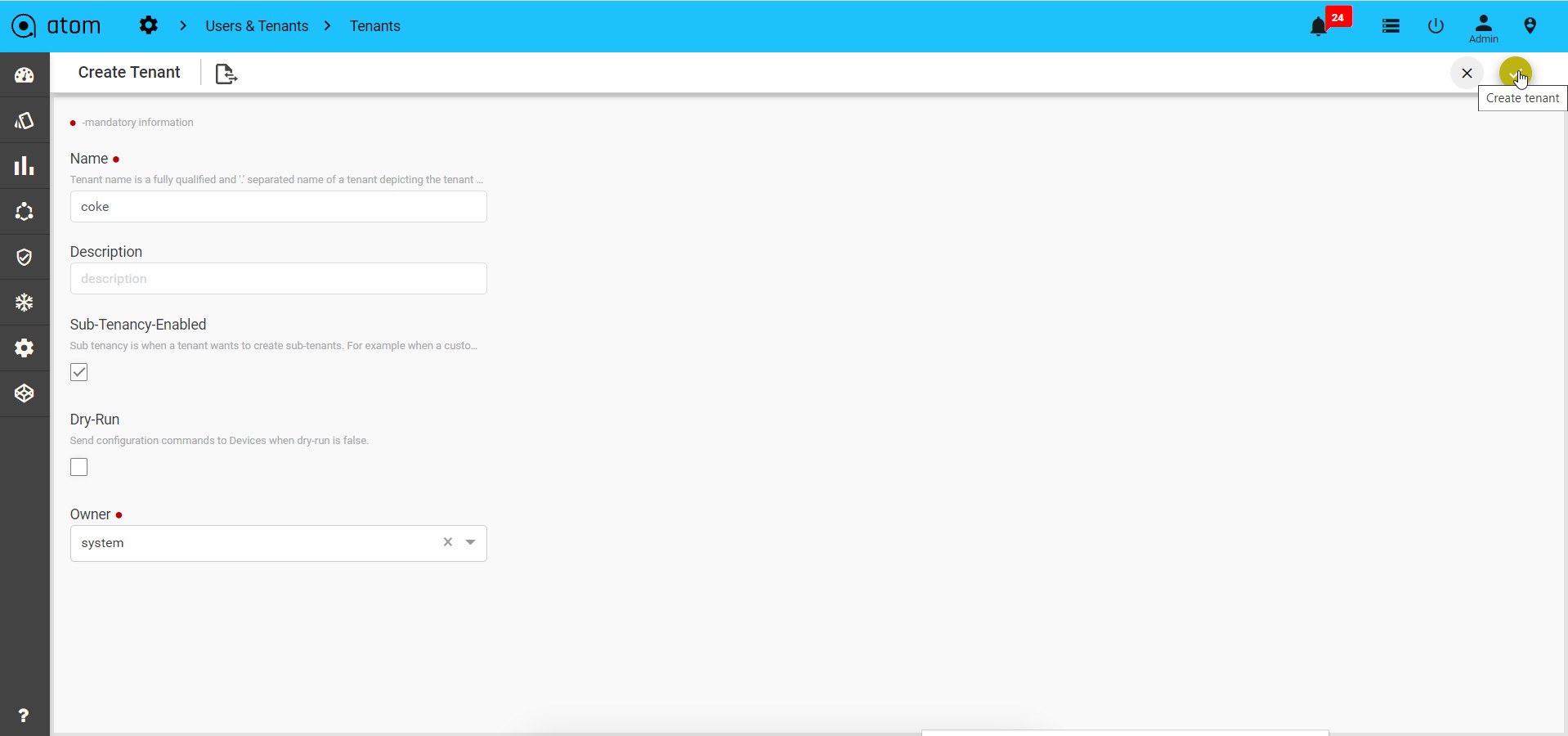This screenshot has width=1568, height=736.
Task: Click the Name field containing coke
Action: coord(279,207)
